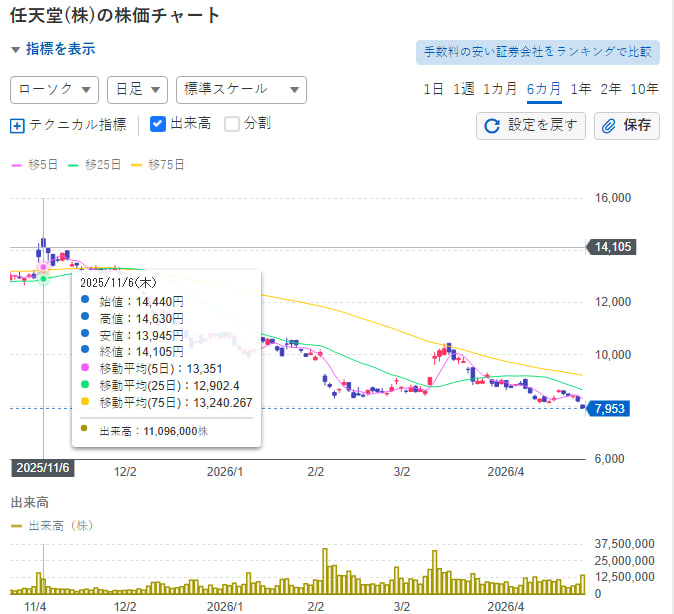Click the 終値：14,105円 tooltip row
Image resolution: width=674 pixels, height=614 pixels.
pos(132,352)
